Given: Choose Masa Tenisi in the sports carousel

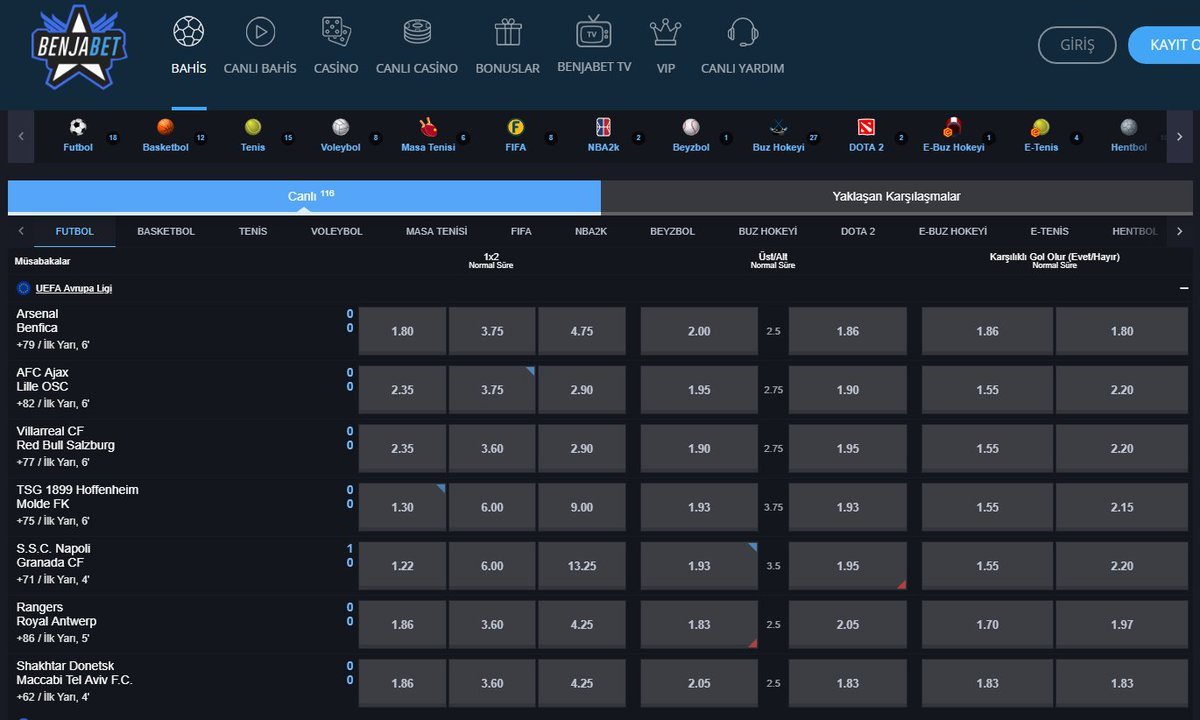Looking at the screenshot, I should 428,136.
